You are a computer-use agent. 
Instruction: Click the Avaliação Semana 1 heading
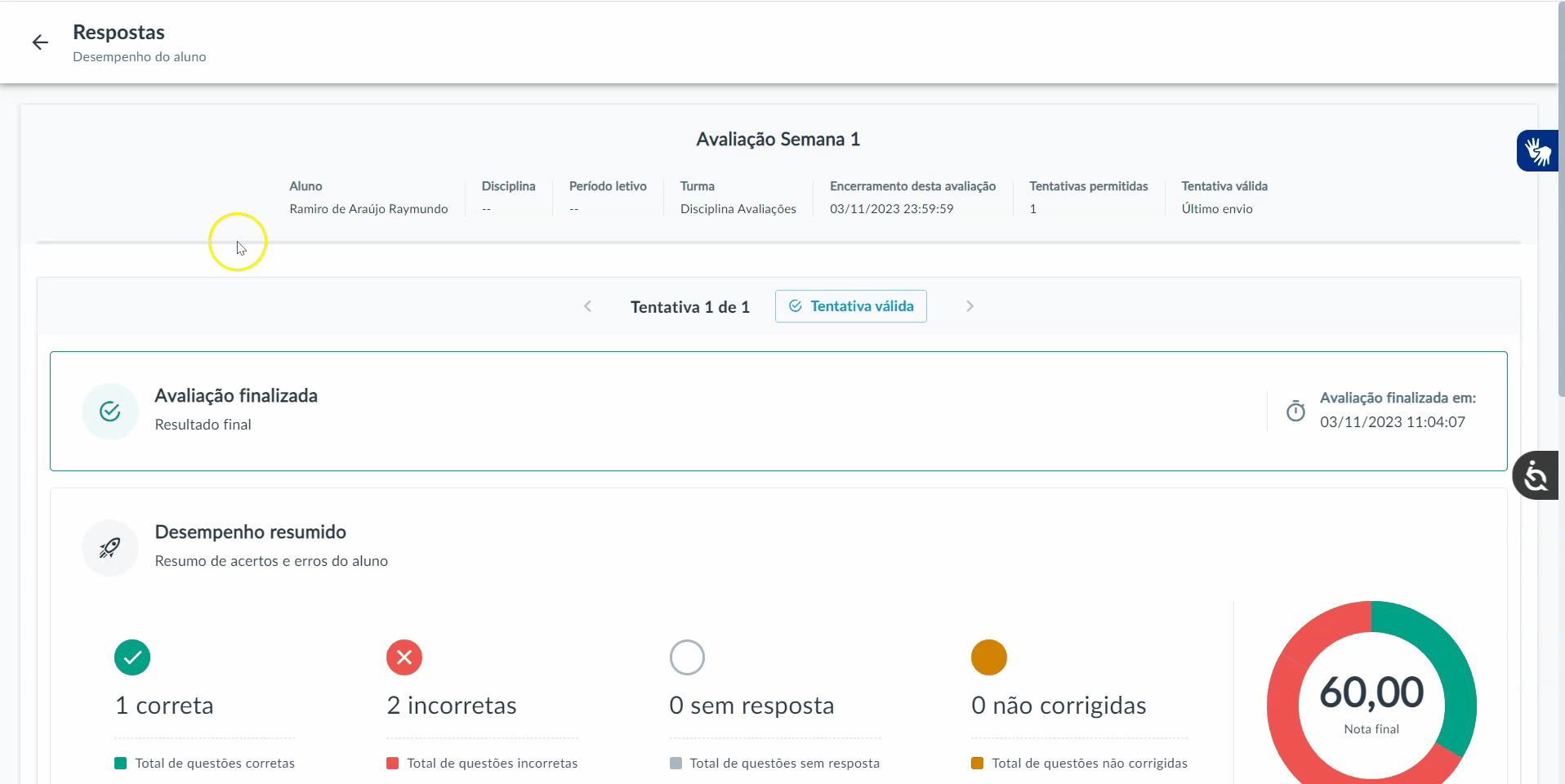778,140
